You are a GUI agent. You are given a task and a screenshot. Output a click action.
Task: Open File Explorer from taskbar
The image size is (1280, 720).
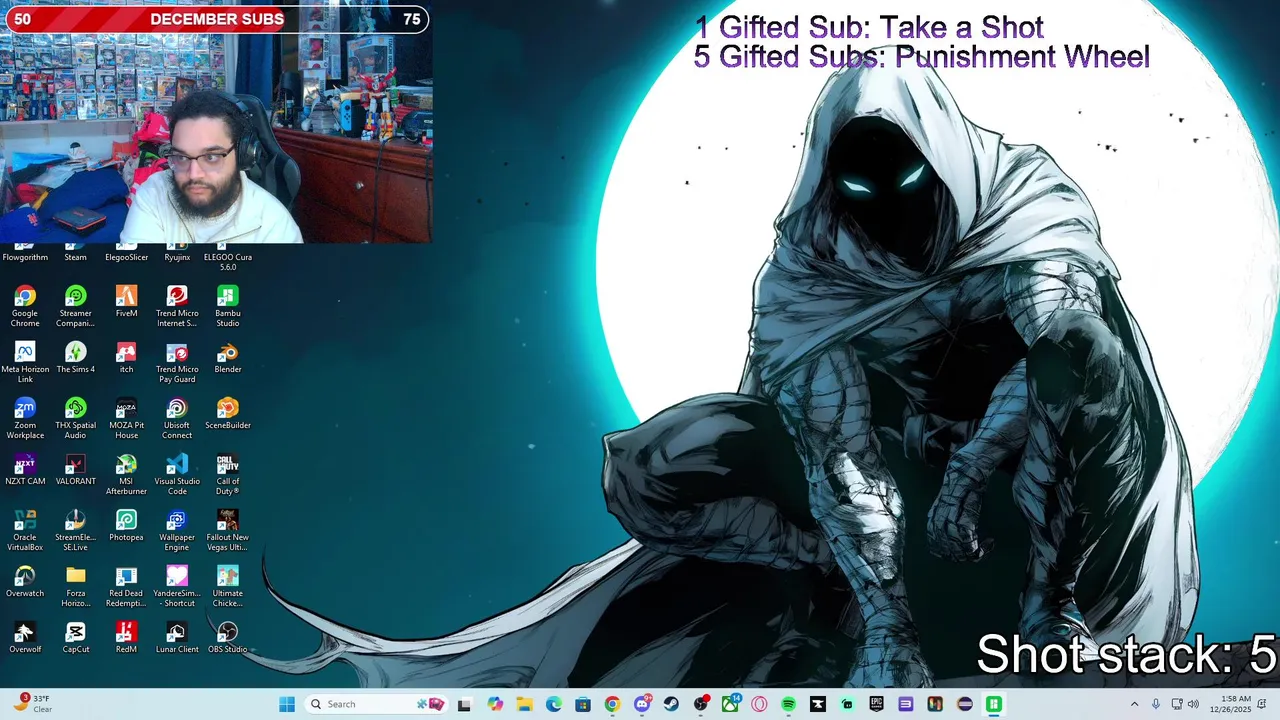[524, 704]
